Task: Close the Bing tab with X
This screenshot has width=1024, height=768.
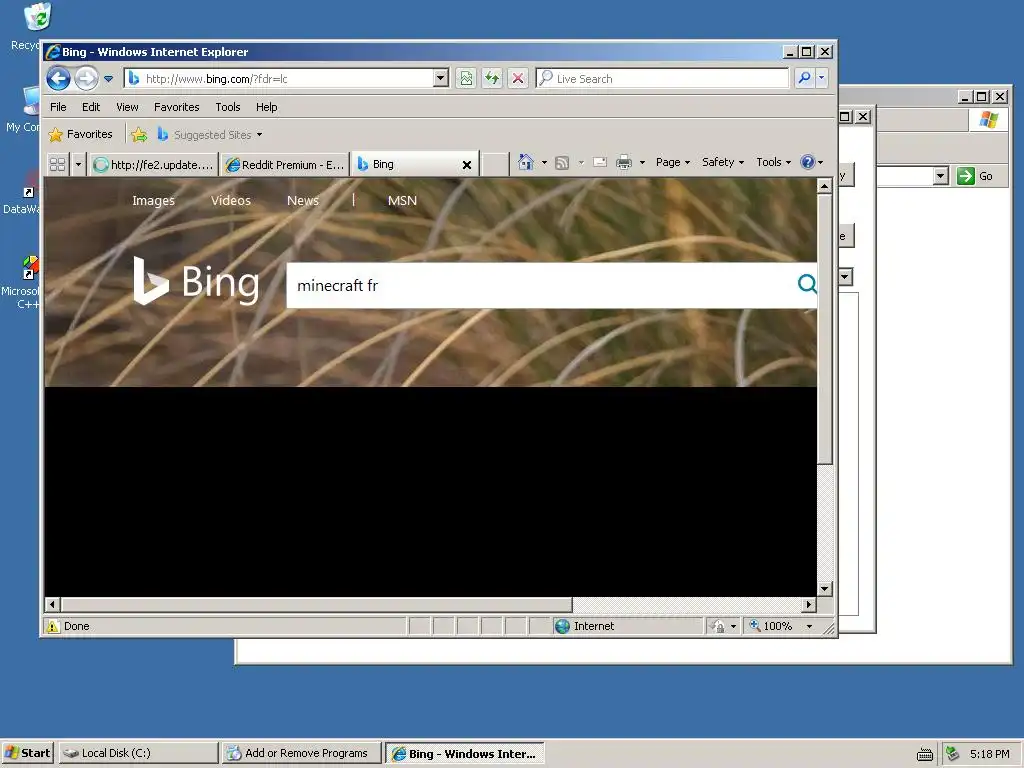Action: point(467,165)
